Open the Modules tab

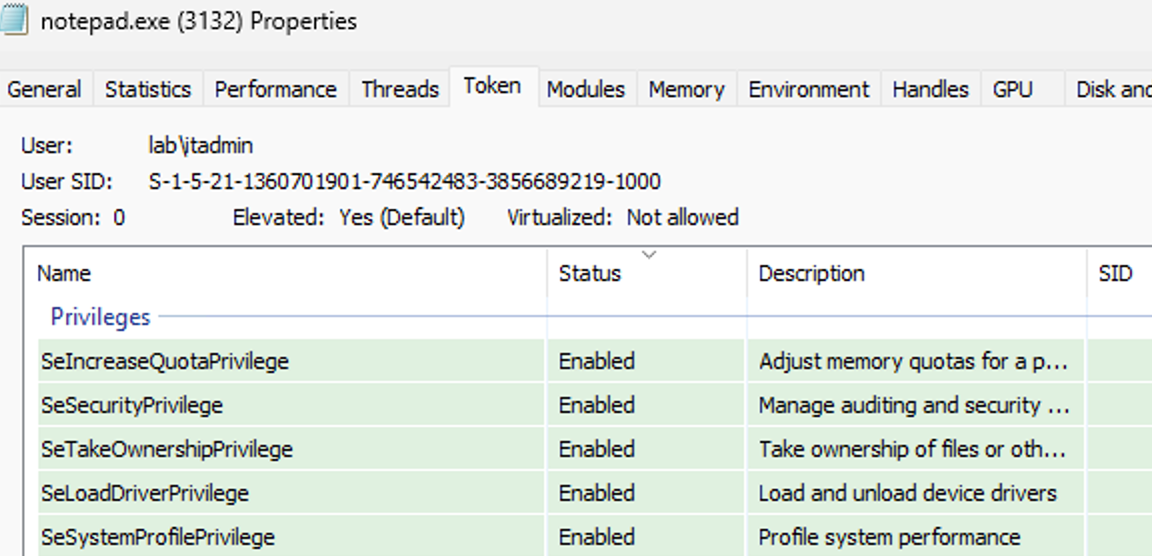point(586,90)
